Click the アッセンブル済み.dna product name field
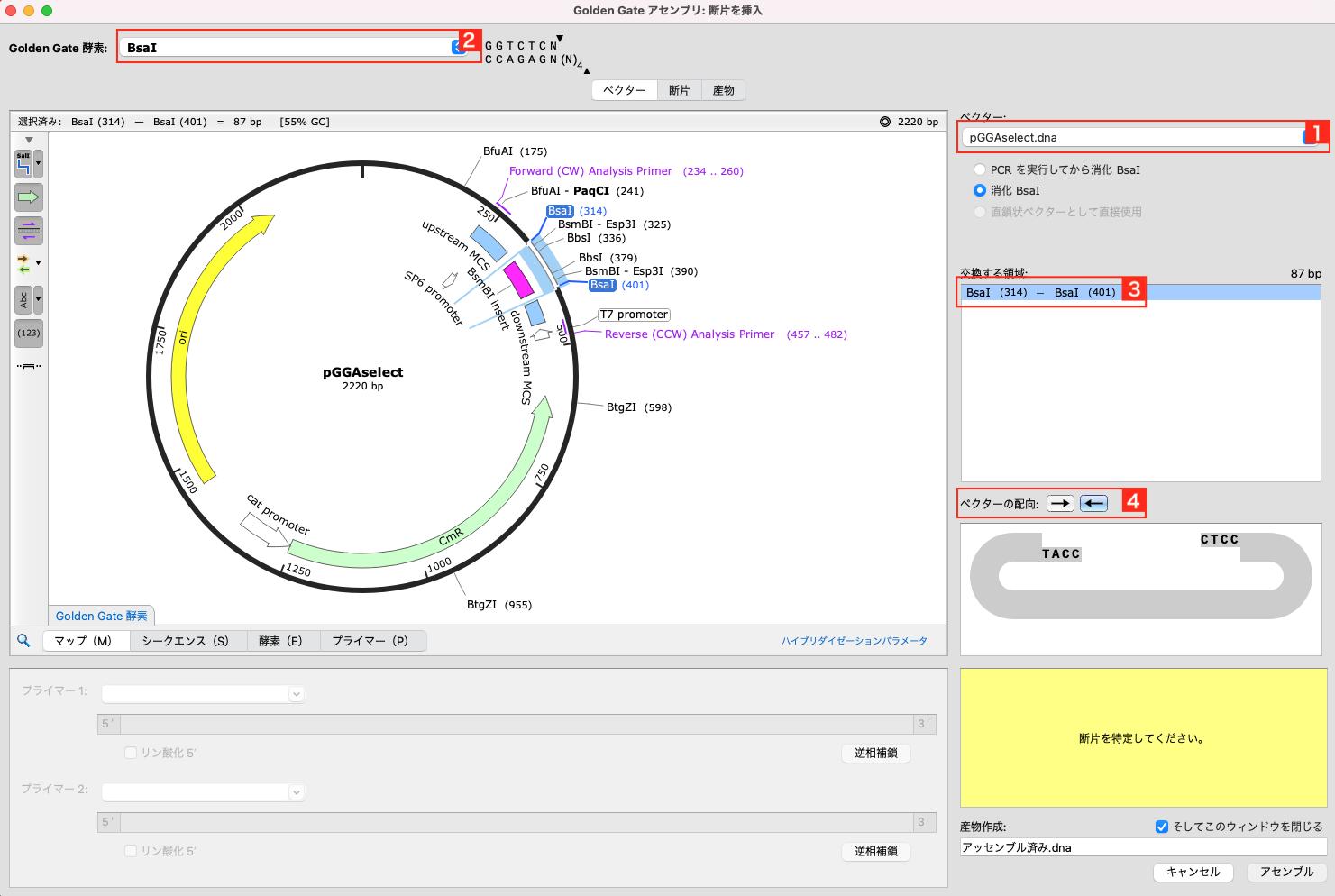The image size is (1335, 896). (1142, 847)
